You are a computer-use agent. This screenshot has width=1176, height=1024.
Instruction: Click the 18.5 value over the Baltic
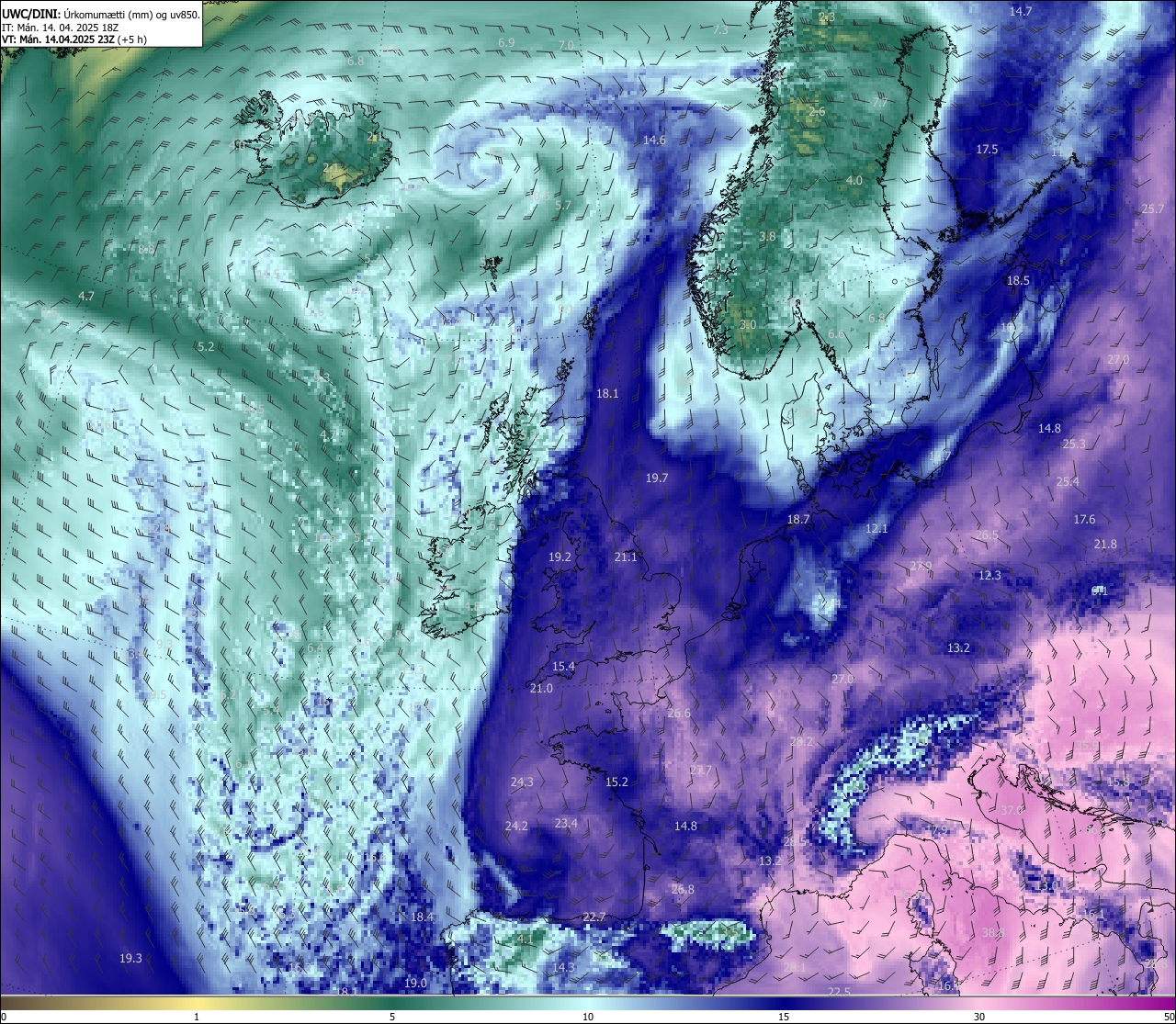[x=1018, y=281]
